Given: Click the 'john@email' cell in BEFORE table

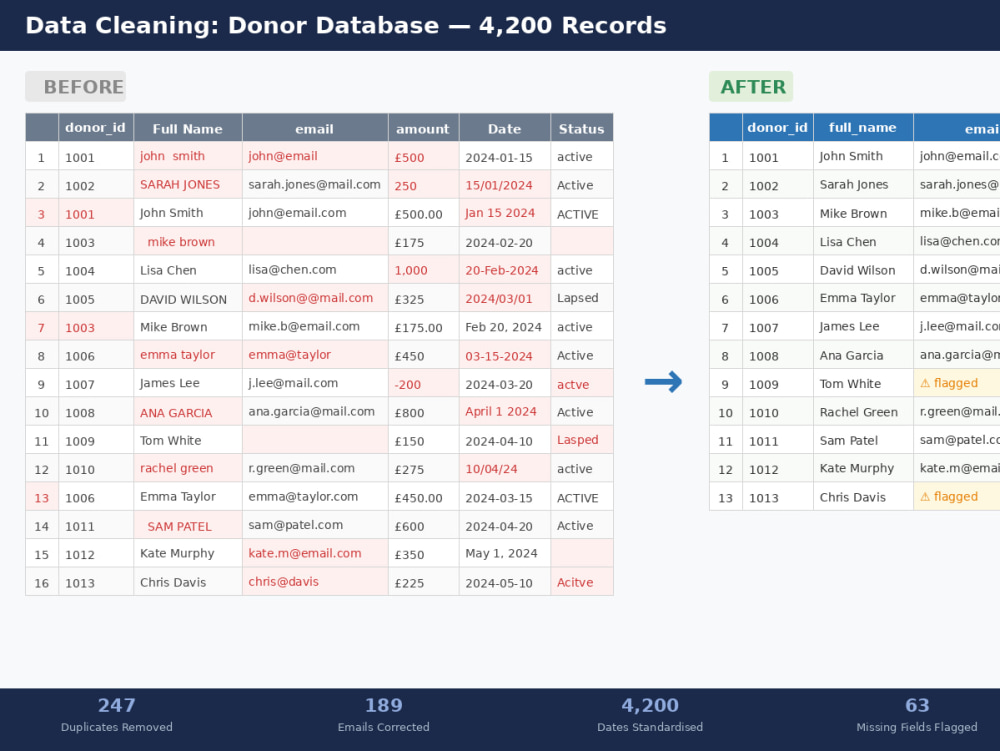Looking at the screenshot, I should tap(315, 156).
